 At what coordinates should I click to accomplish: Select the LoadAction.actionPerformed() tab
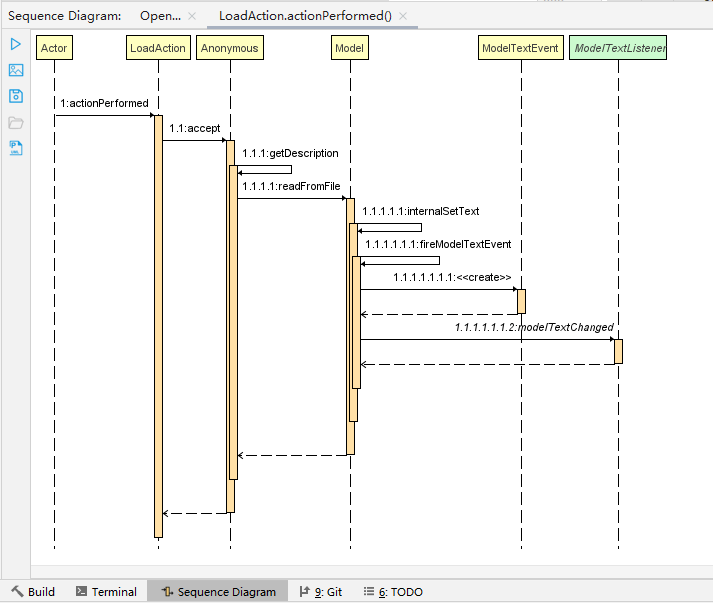click(x=305, y=16)
